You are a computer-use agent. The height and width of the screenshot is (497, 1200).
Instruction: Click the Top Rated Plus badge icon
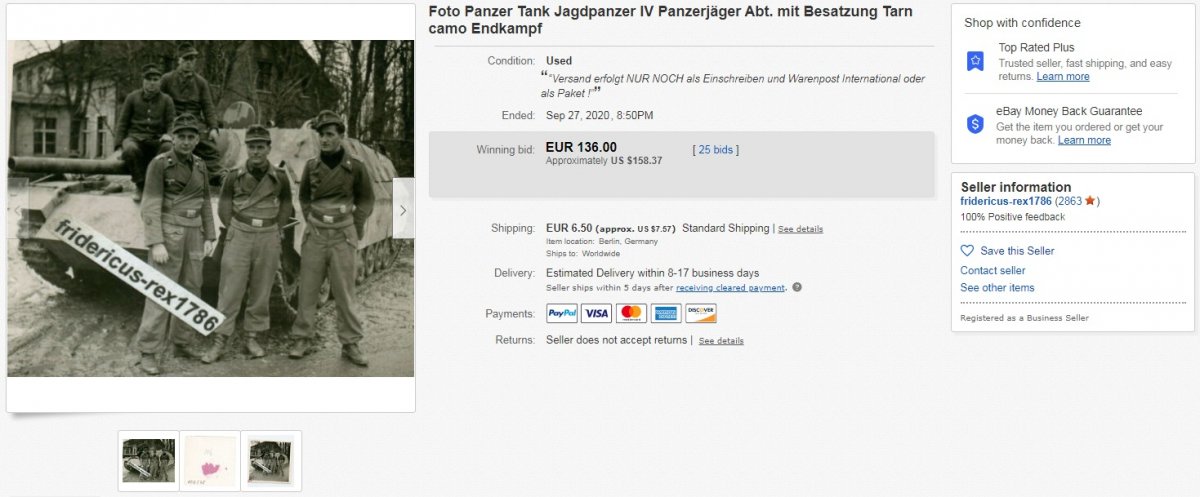[x=975, y=61]
